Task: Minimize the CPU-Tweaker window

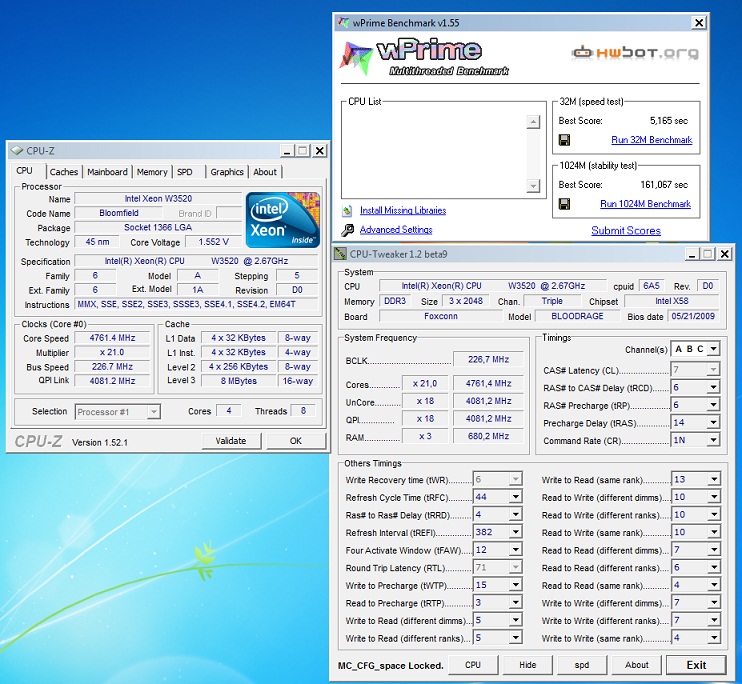Action: (x=692, y=254)
